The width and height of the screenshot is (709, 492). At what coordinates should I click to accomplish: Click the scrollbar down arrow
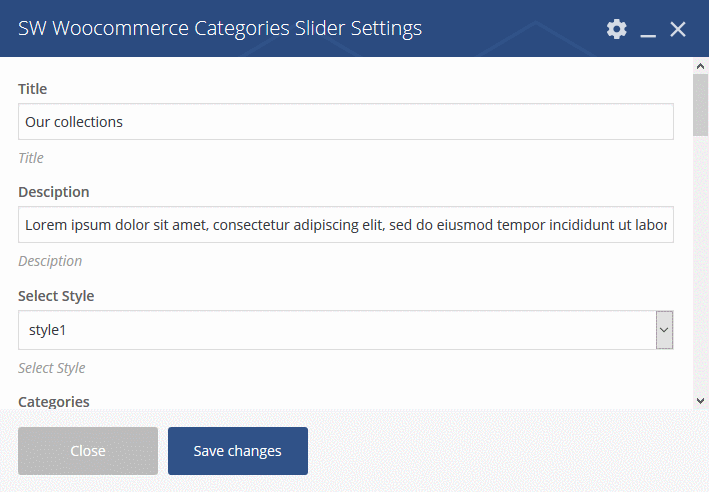tap(700, 401)
